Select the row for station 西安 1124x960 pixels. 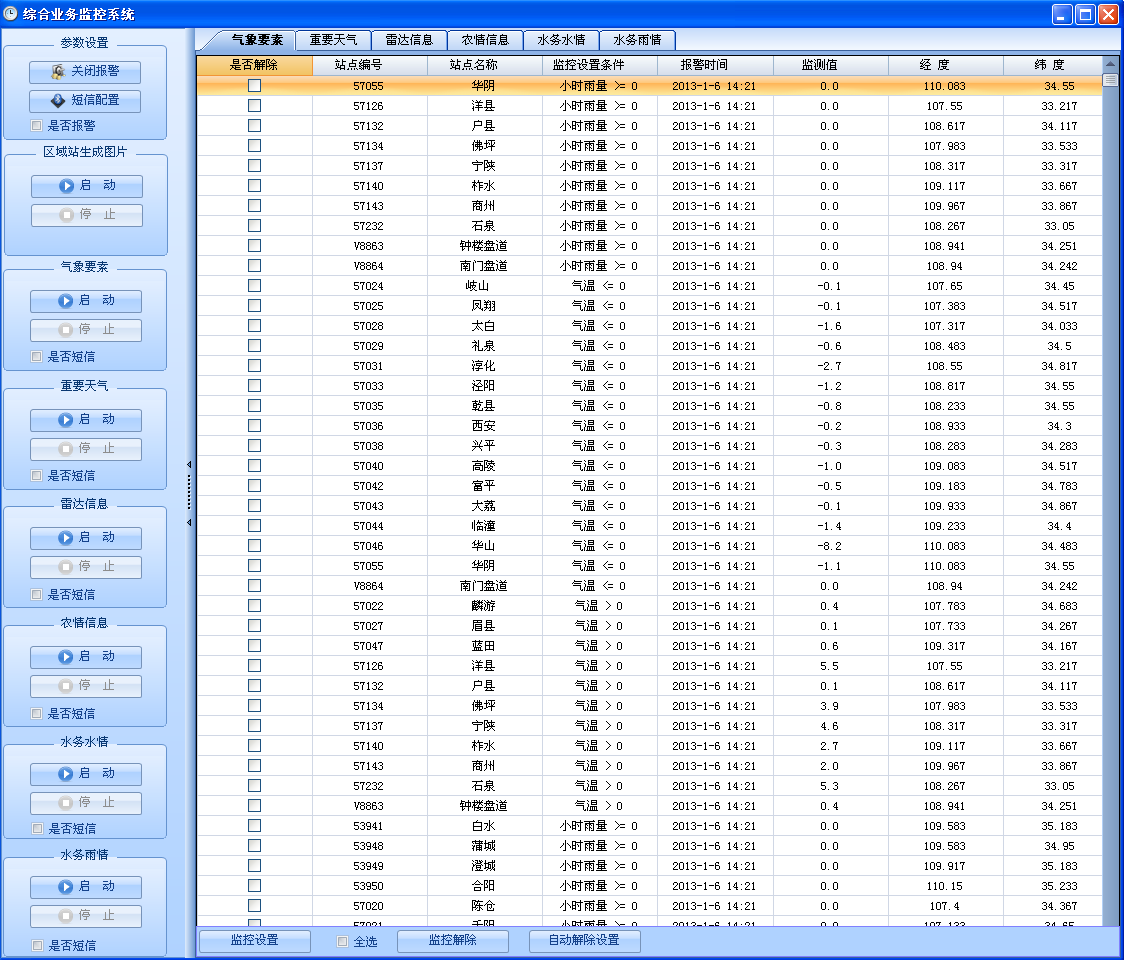[483, 426]
